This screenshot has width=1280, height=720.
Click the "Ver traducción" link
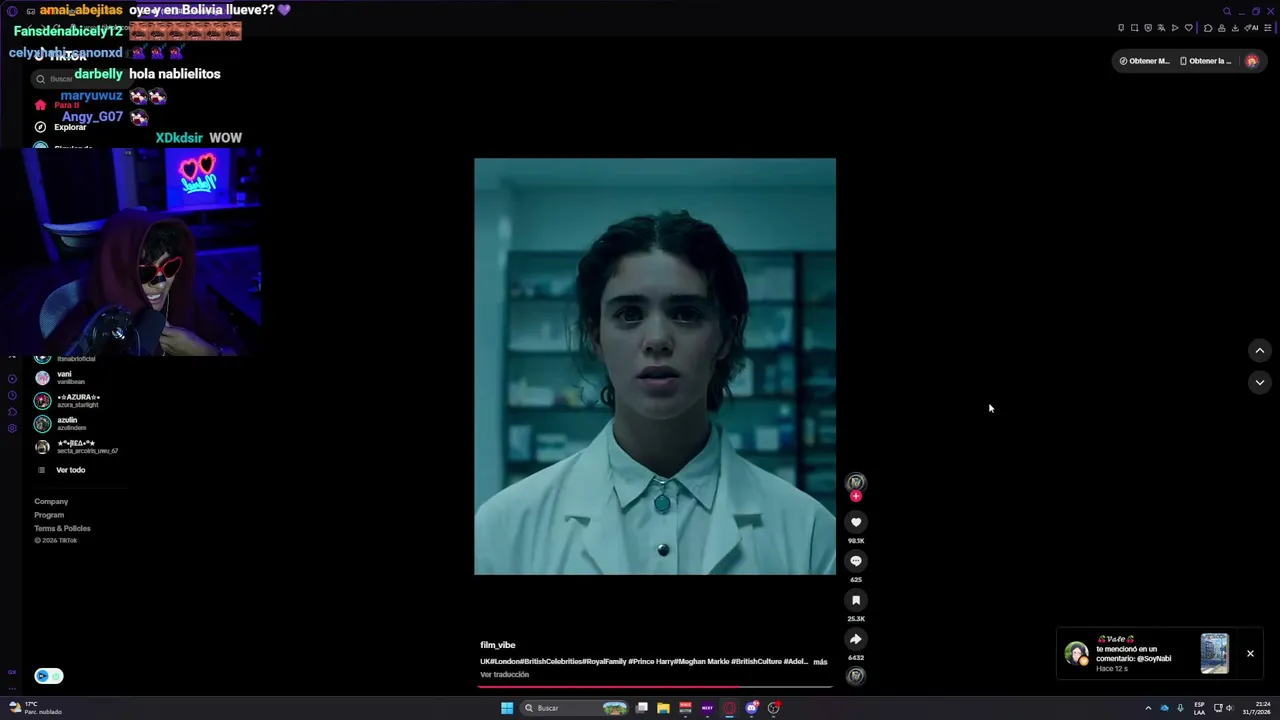504,675
